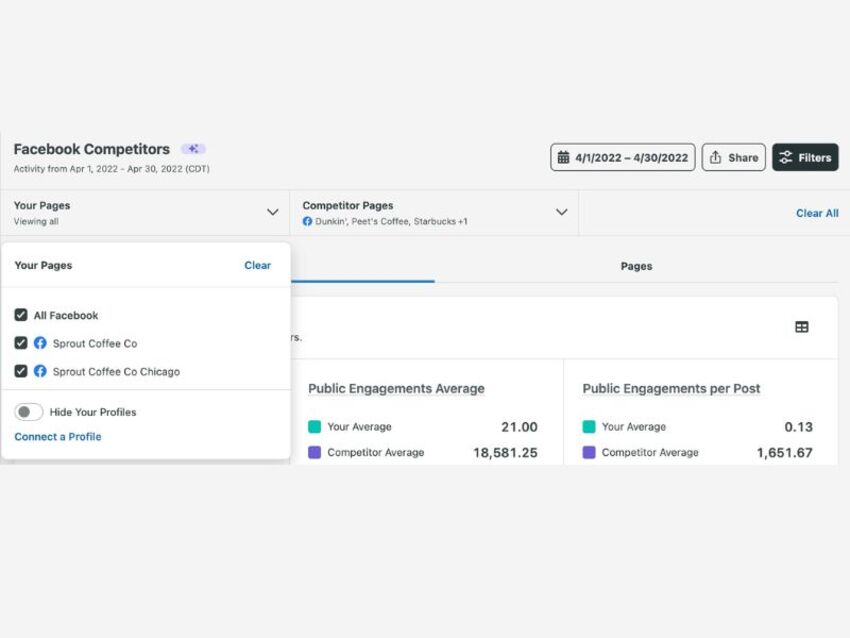Enable the Hide Your Profiles toggle
The image size is (850, 638).
click(28, 412)
